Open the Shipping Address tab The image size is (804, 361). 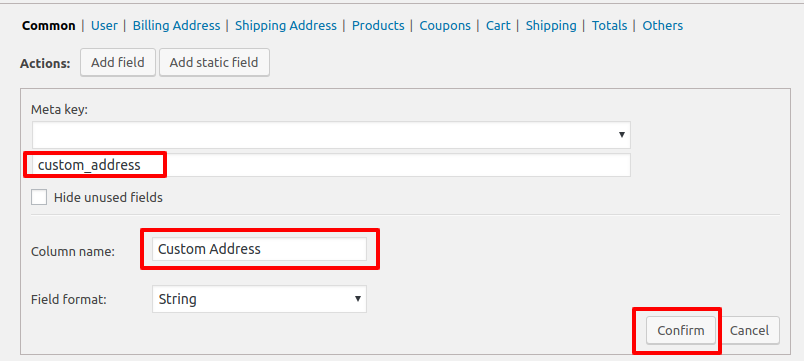pyautogui.click(x=286, y=26)
